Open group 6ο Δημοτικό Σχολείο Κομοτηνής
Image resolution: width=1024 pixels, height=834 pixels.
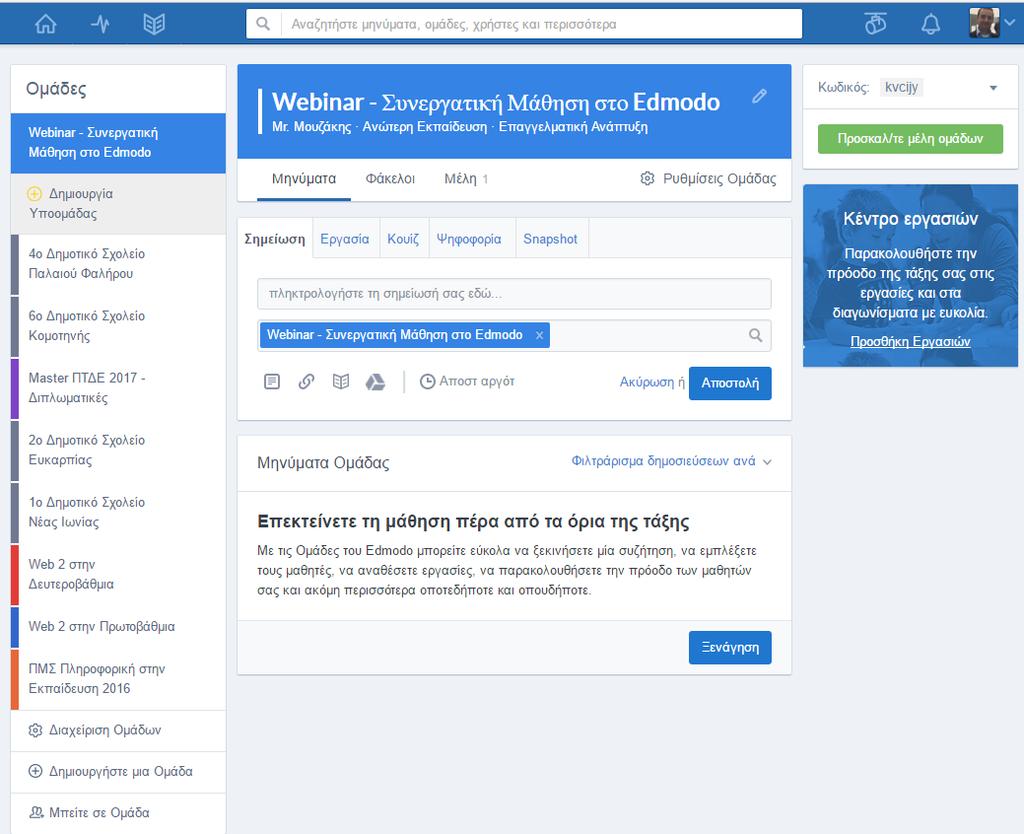(118, 326)
